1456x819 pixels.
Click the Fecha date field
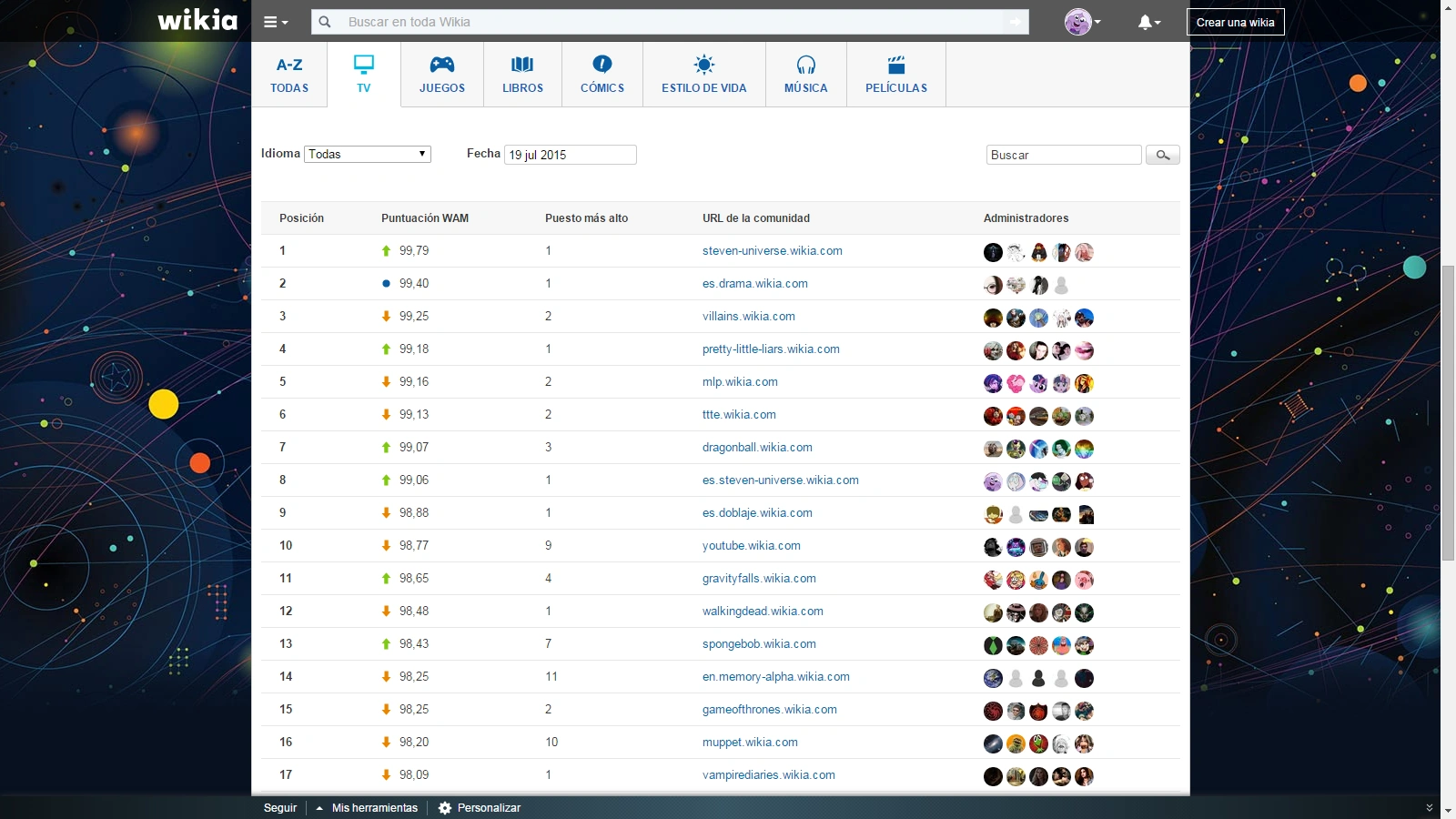(x=570, y=155)
